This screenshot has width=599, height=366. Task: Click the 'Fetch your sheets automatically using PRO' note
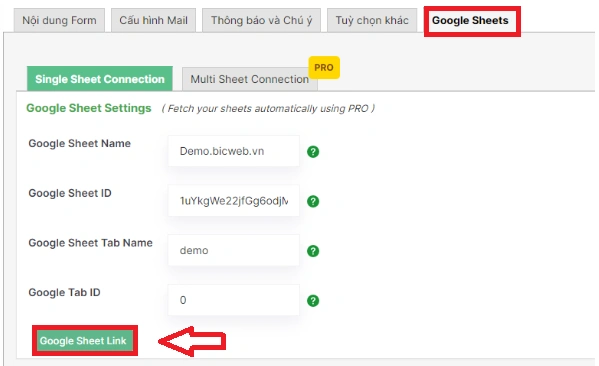point(268,109)
